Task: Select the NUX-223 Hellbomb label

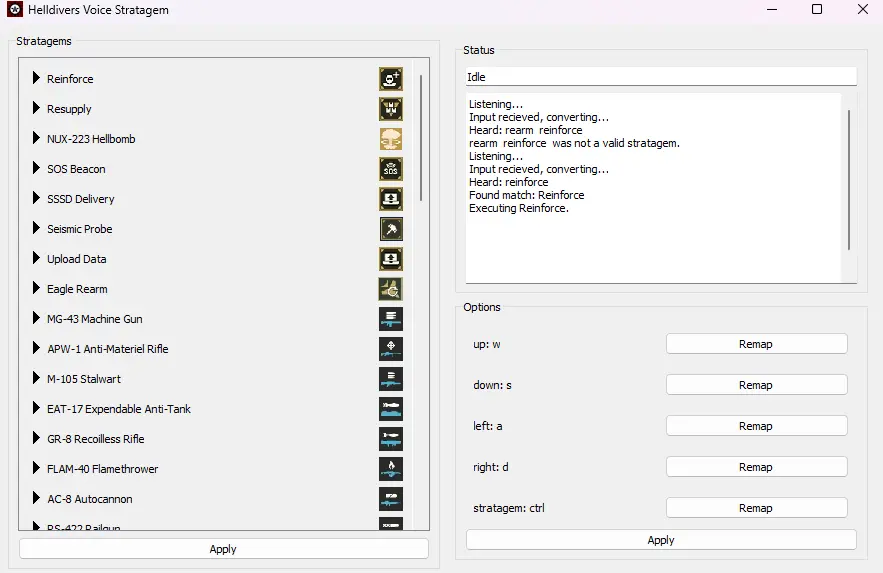Action: [91, 139]
